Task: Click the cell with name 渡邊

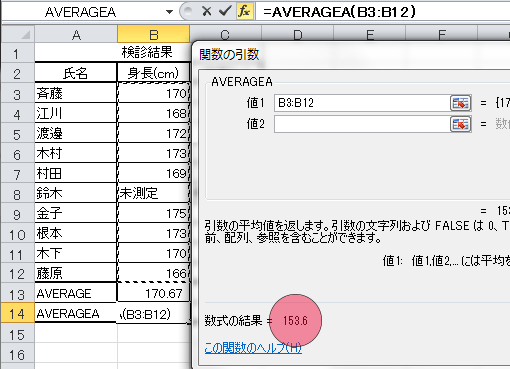Action: [76, 133]
